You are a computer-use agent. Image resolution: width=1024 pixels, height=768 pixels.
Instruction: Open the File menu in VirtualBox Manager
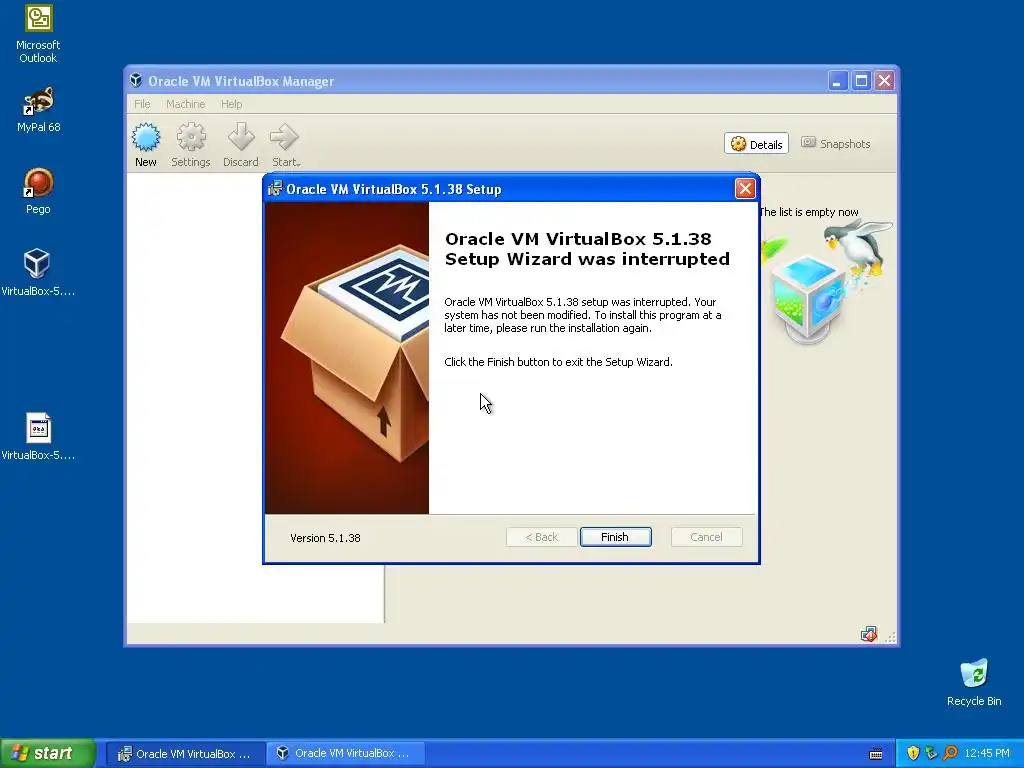pos(142,104)
